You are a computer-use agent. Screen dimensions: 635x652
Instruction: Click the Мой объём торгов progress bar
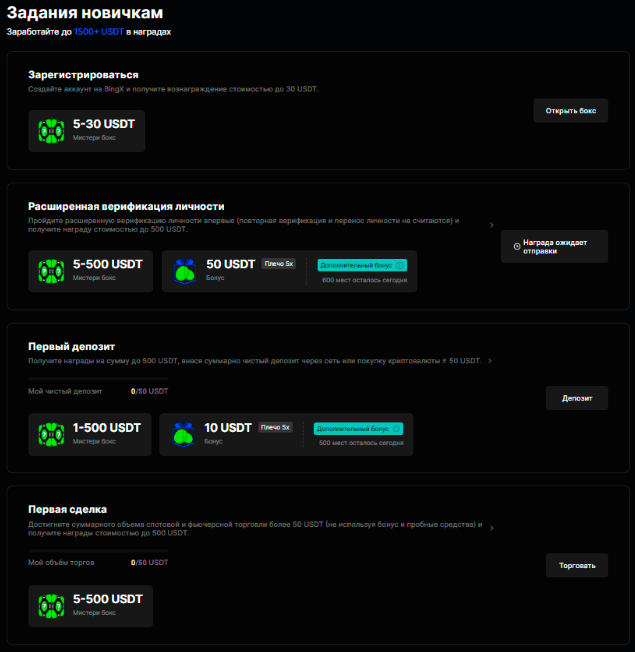pyautogui.click(x=98, y=550)
